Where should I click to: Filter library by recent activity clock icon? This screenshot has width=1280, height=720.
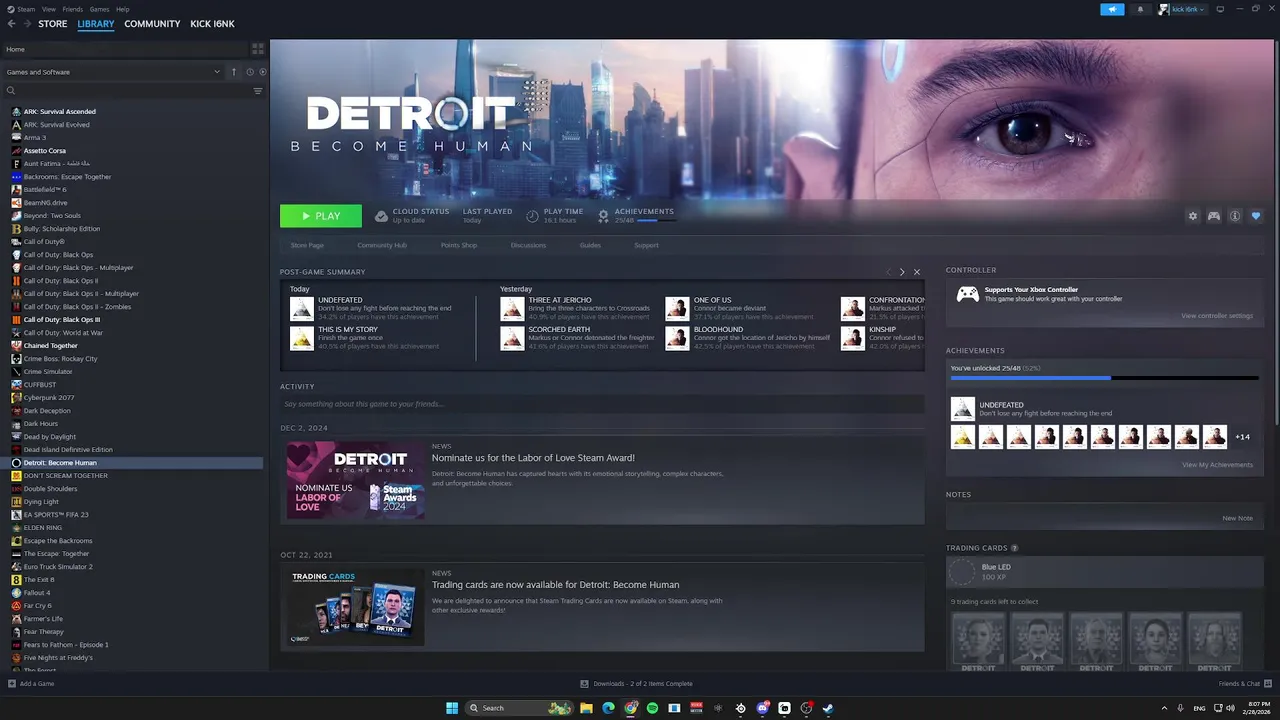click(x=249, y=72)
